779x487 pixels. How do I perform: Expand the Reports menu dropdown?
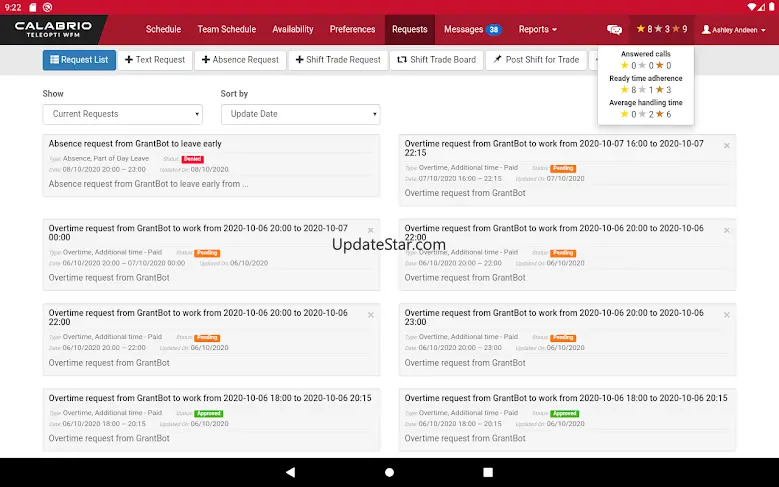538,30
